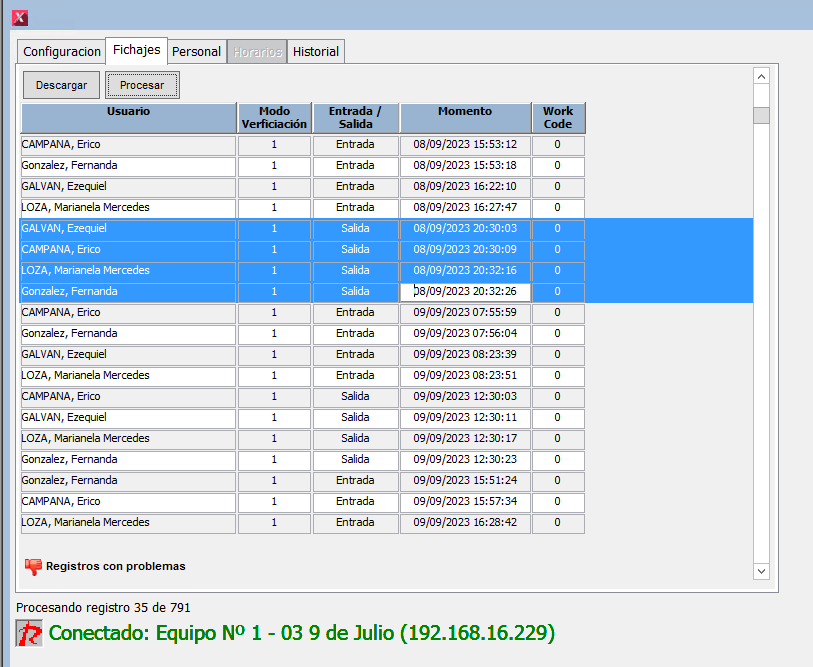Click the red X application icon
This screenshot has height=667, width=813.
(19, 17)
